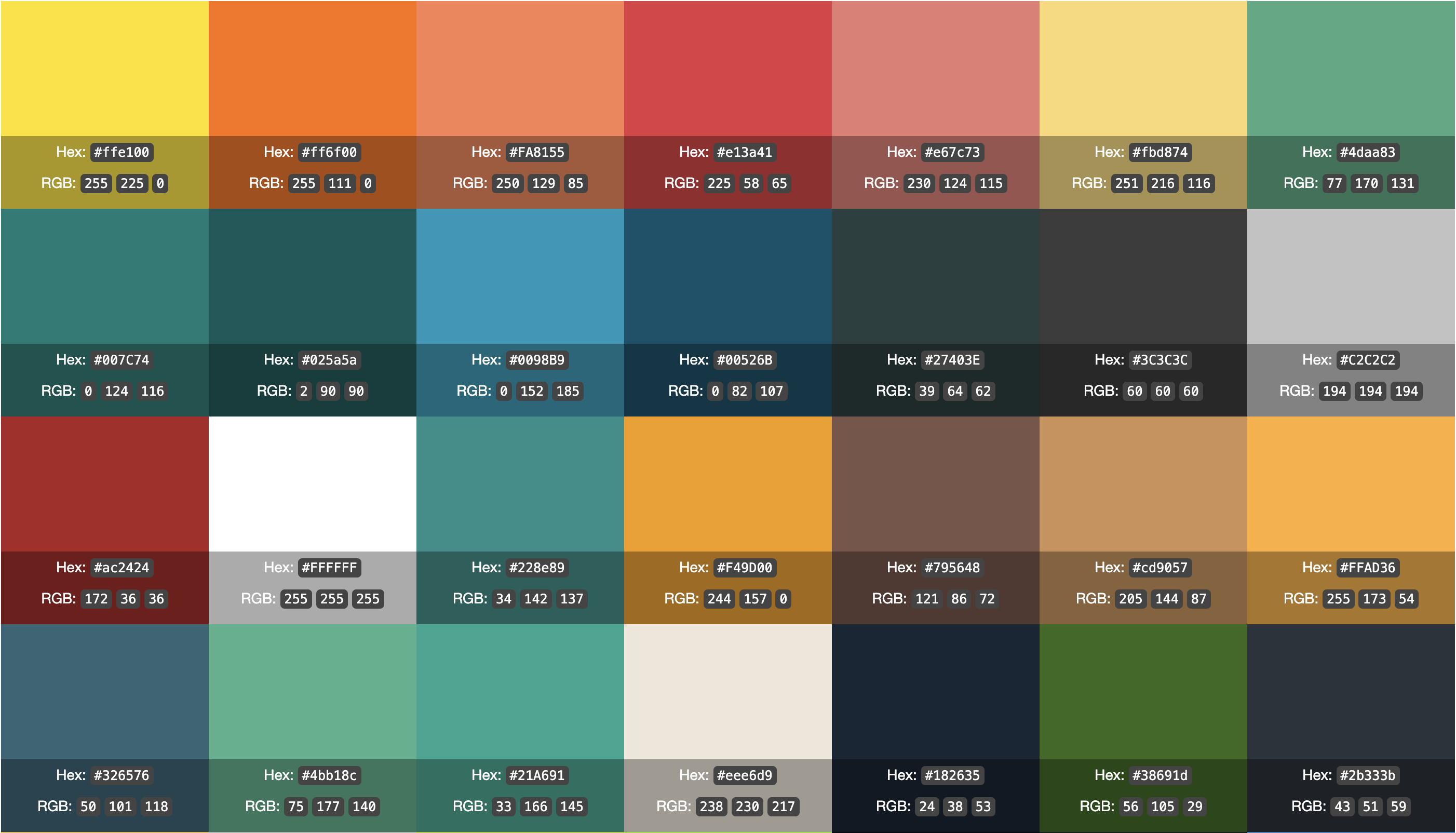Select the orange #ff6f00 swatch

click(x=312, y=69)
